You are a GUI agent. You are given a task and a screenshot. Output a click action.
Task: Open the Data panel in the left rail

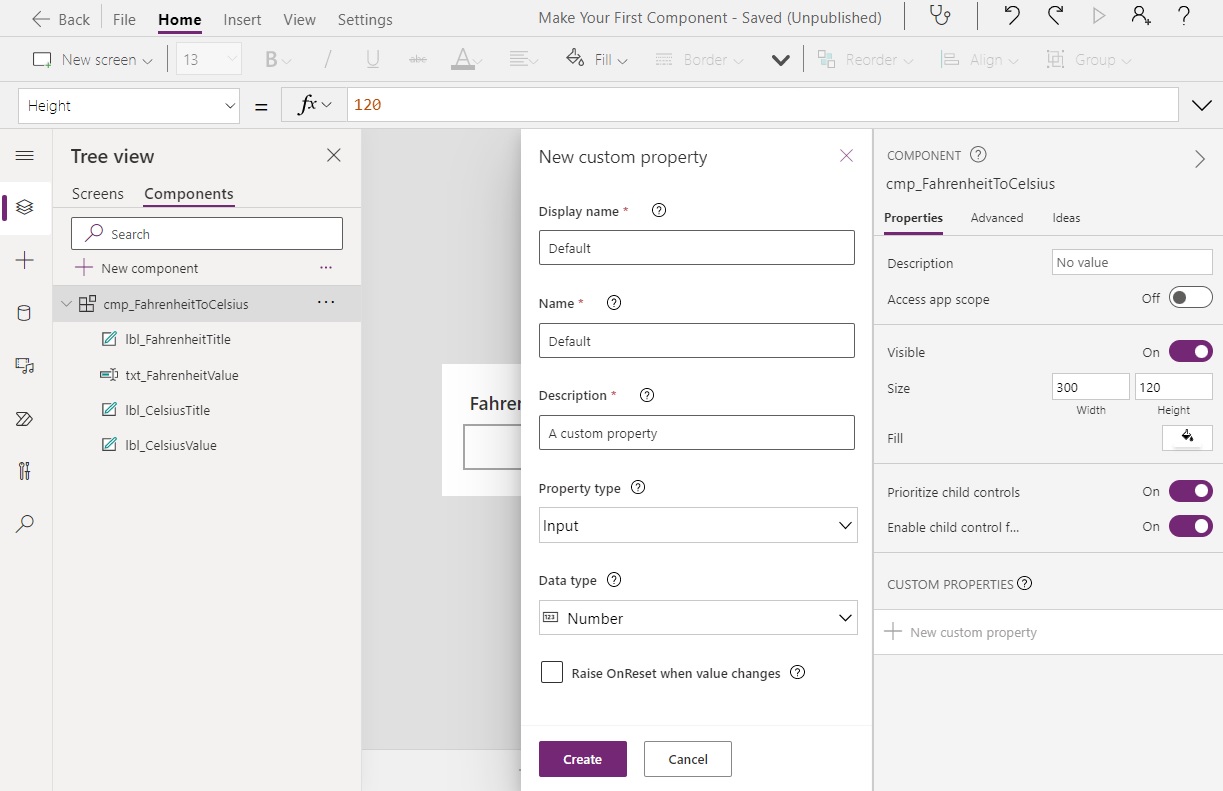pyautogui.click(x=26, y=312)
